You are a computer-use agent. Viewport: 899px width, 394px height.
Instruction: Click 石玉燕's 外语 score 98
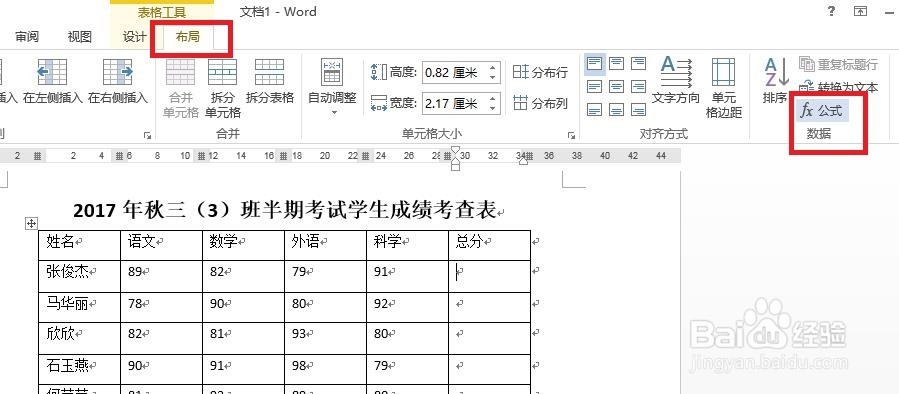299,365
